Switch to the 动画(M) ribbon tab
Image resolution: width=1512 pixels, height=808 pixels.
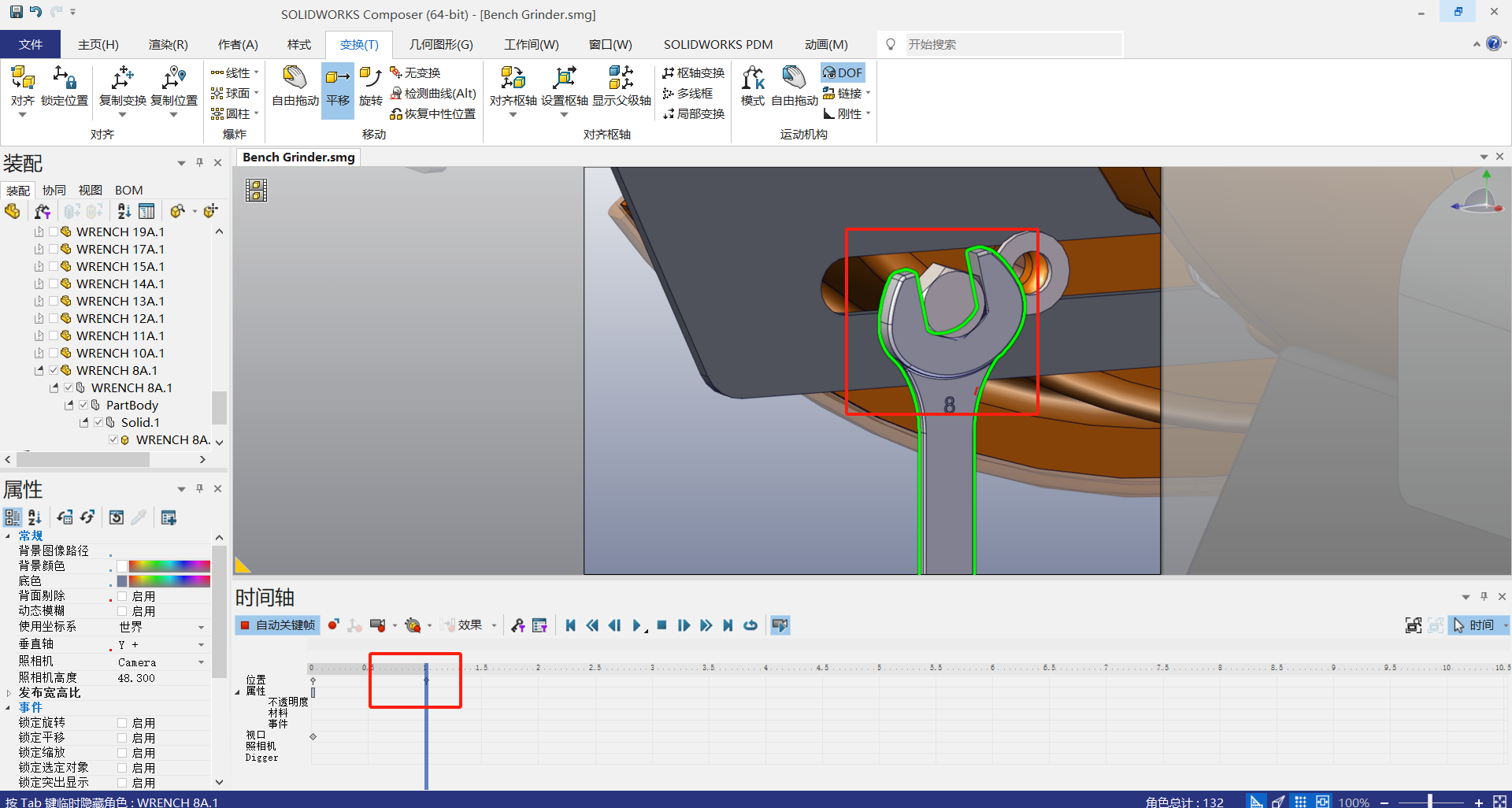826,44
